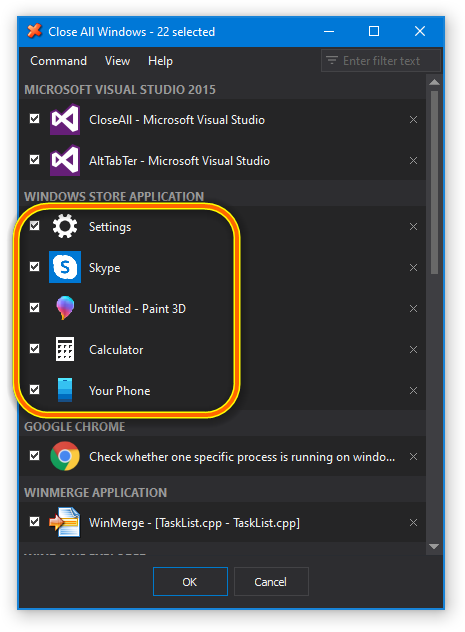The width and height of the screenshot is (465, 632).
Task: Select the 'Skype' title text
Action: tap(104, 268)
